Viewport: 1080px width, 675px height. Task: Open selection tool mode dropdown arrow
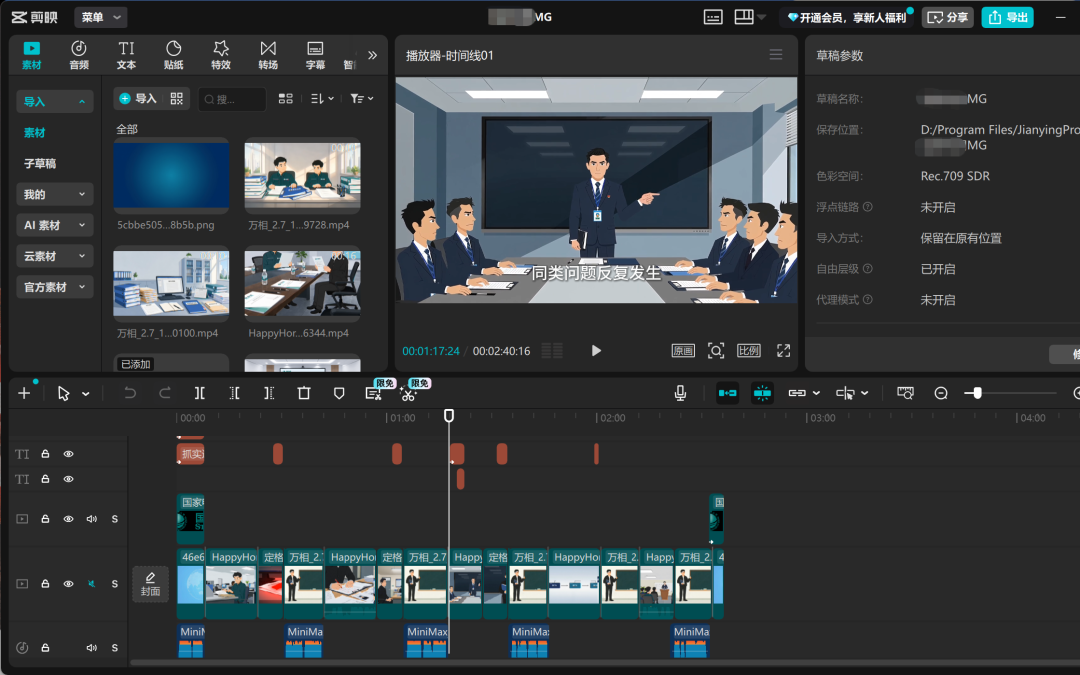[x=85, y=394]
